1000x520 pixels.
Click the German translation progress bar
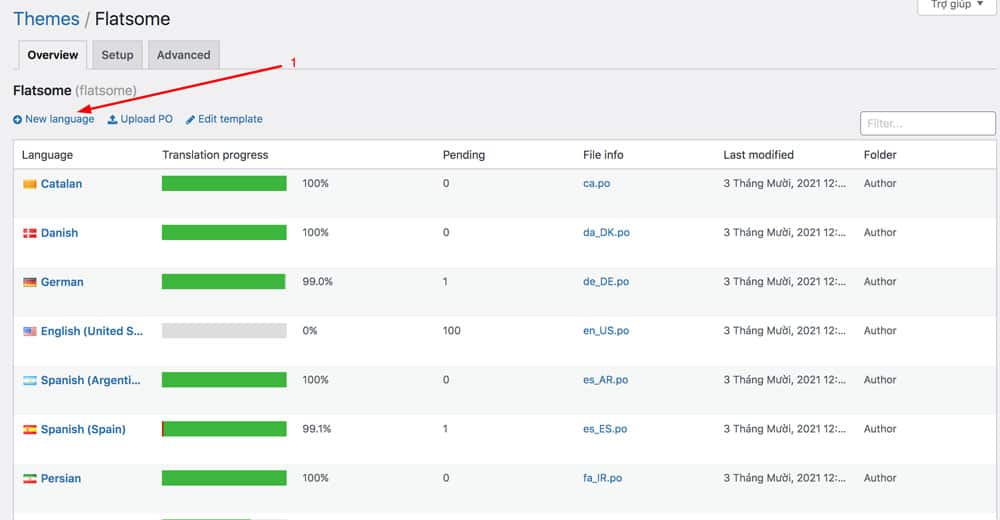(224, 282)
